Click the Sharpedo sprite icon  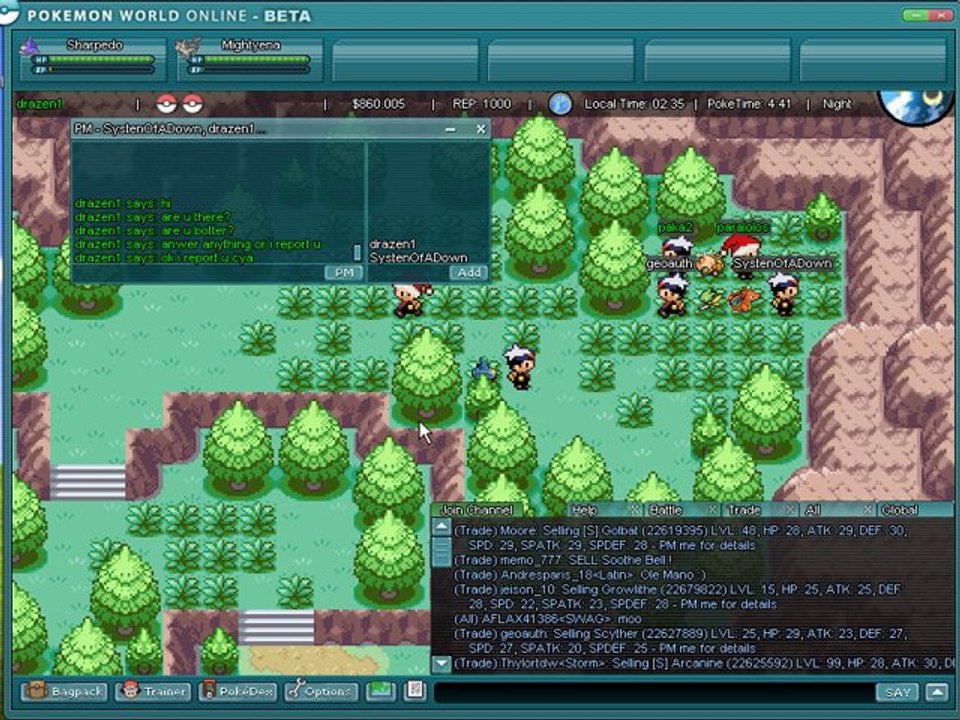(x=29, y=47)
